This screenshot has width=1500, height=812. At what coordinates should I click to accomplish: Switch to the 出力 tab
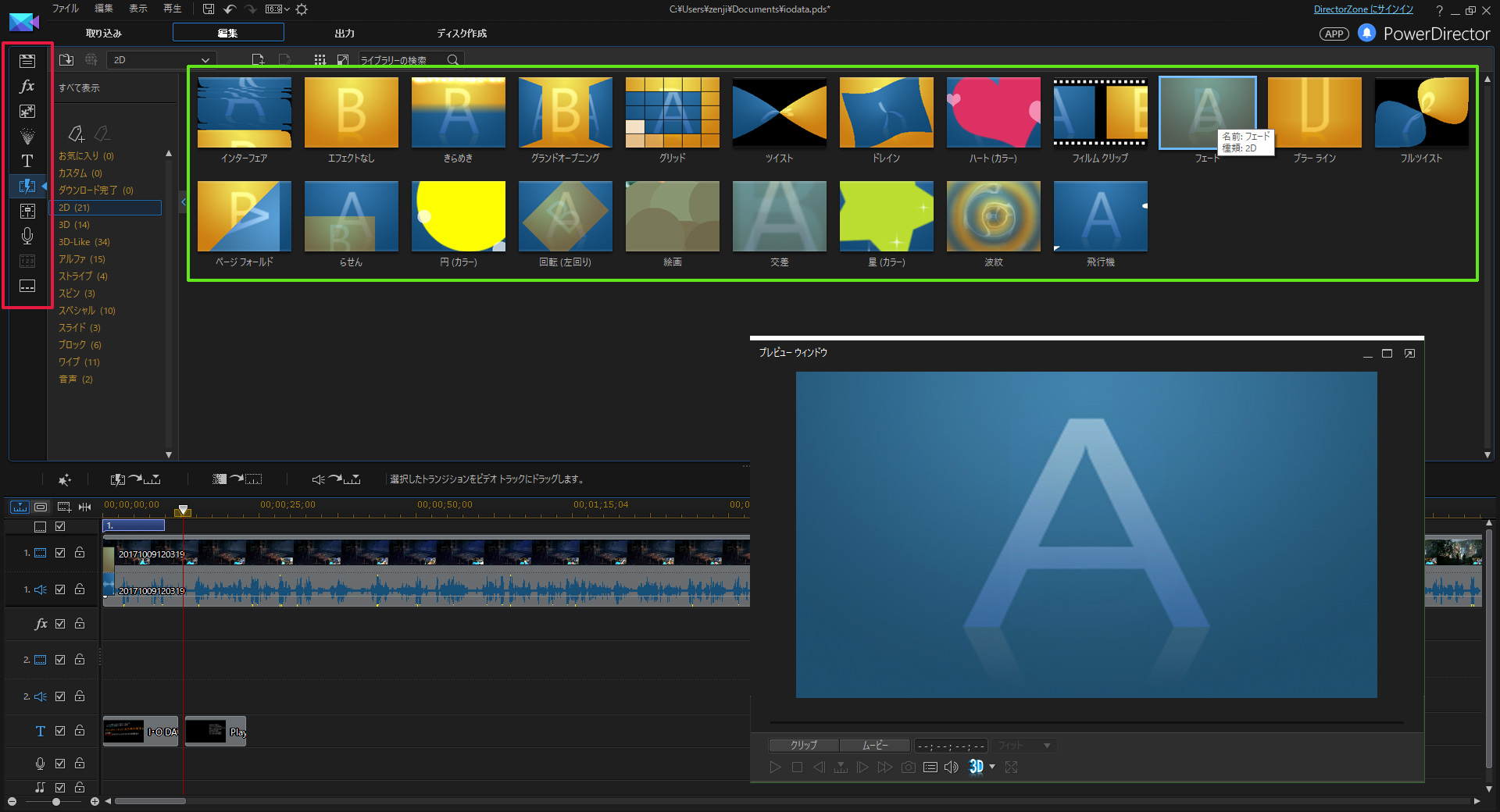345,34
